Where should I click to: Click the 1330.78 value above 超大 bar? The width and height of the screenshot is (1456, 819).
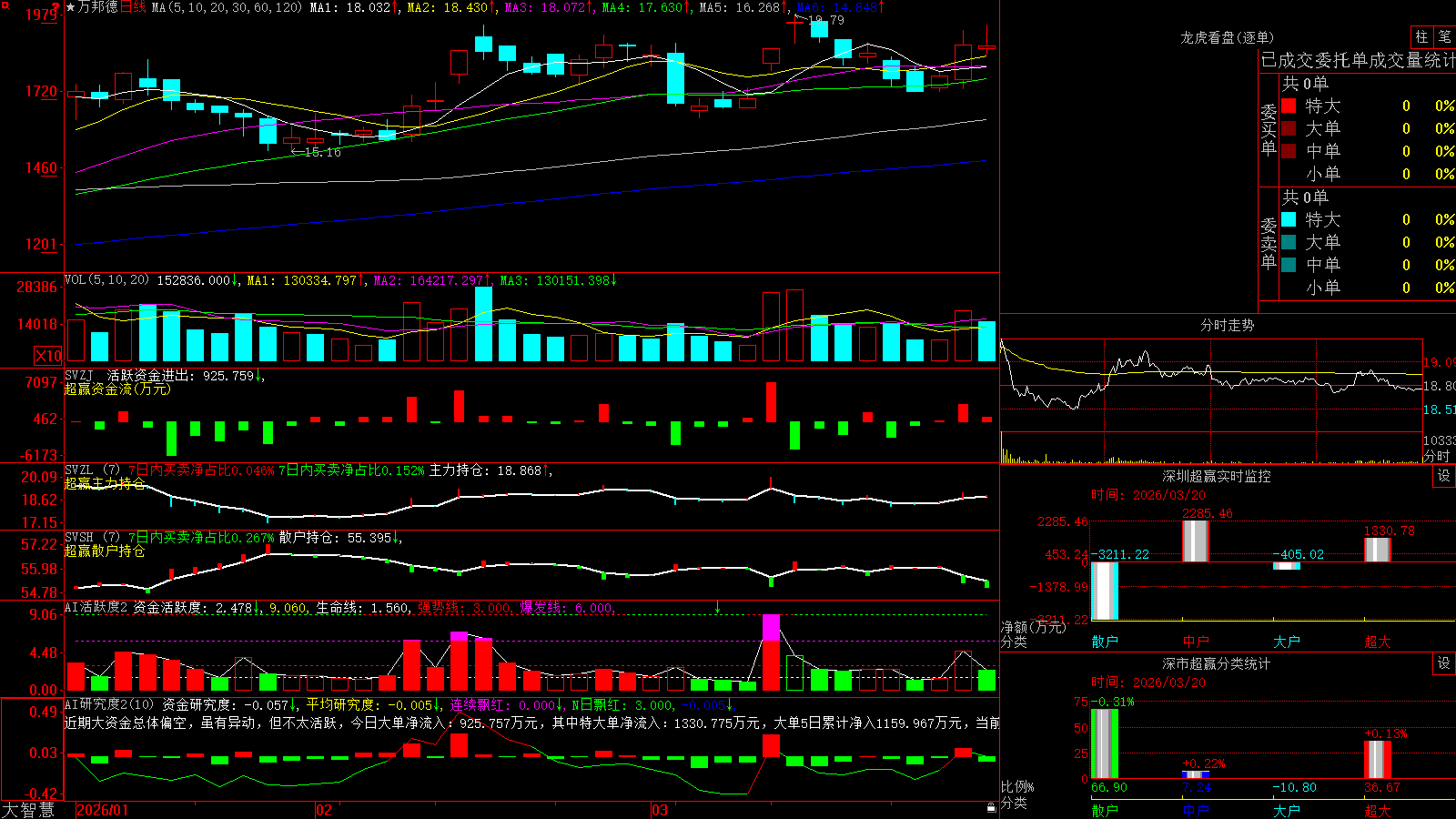click(1390, 531)
